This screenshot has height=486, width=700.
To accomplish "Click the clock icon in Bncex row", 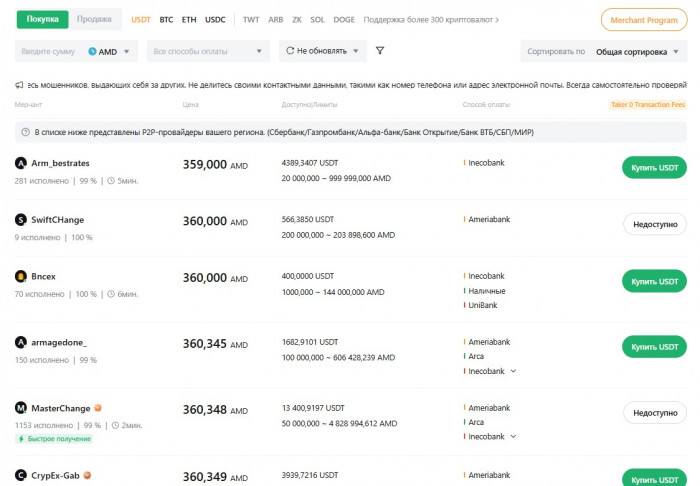I will click(111, 294).
